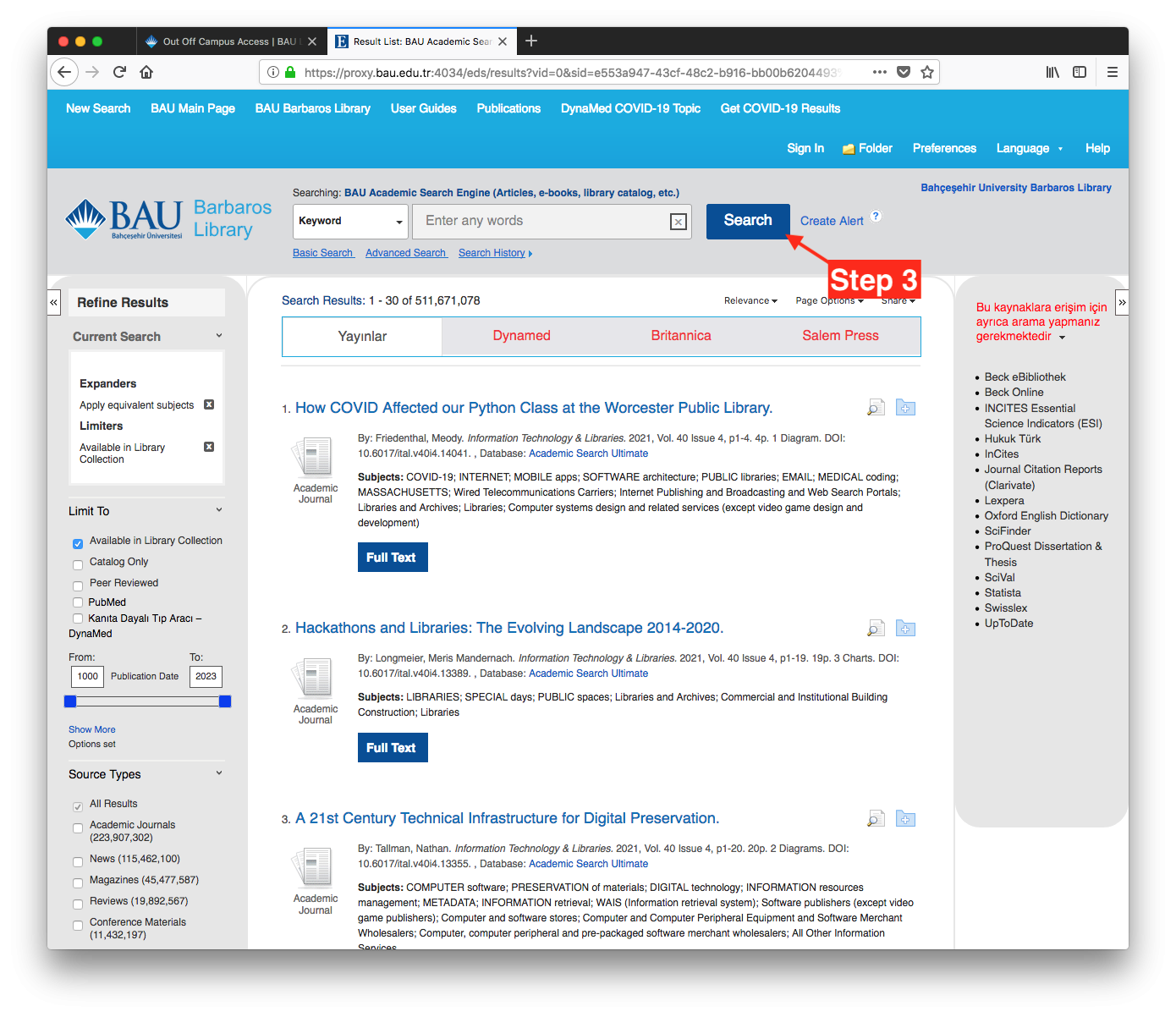Tick the PubMed checkbox
The height and width of the screenshot is (1017, 1176).
(x=78, y=602)
